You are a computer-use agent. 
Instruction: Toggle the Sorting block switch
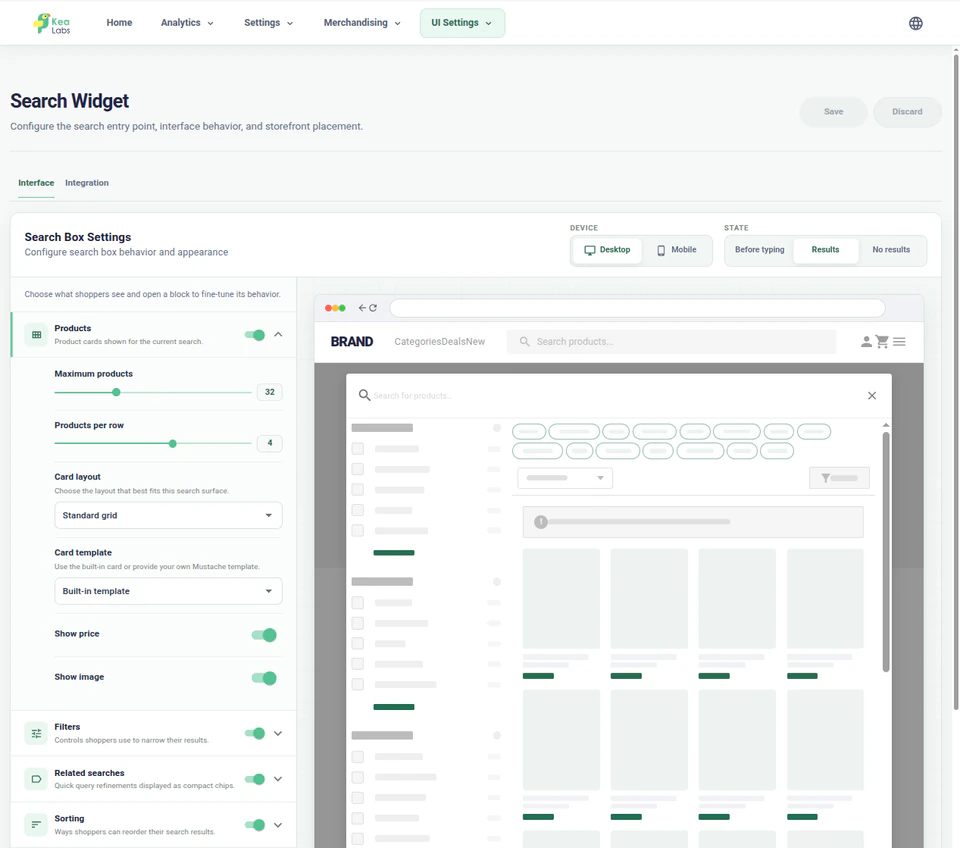coord(255,825)
